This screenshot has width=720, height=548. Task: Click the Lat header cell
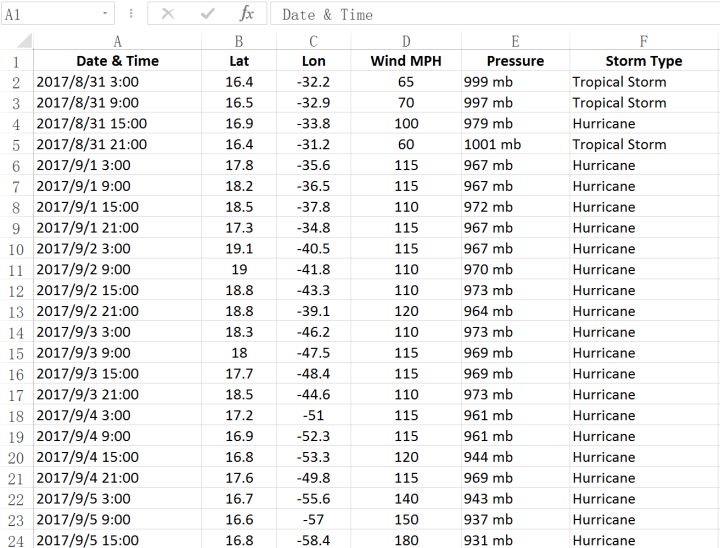tap(239, 61)
